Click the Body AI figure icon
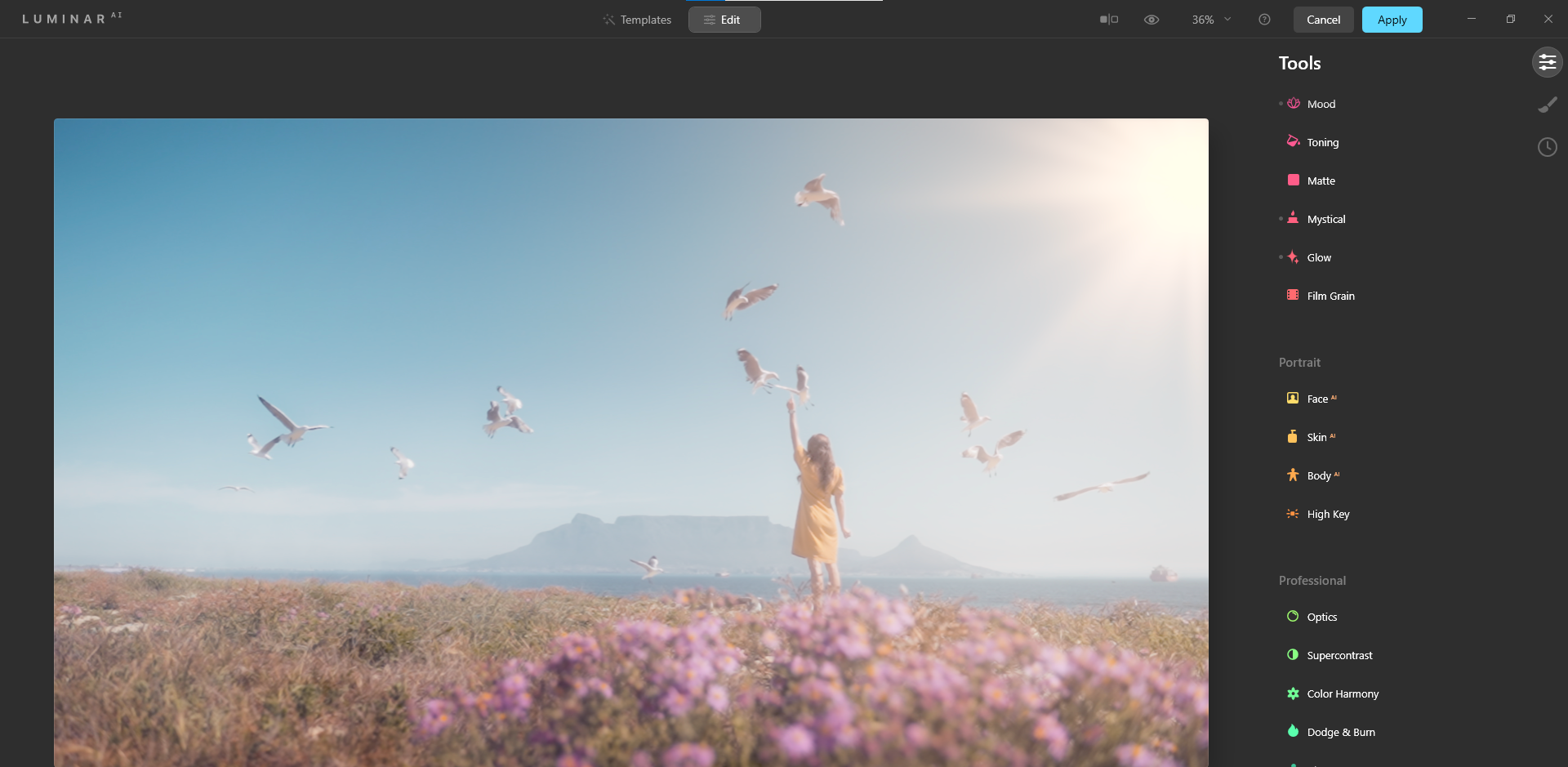The width and height of the screenshot is (1568, 767). tap(1293, 475)
